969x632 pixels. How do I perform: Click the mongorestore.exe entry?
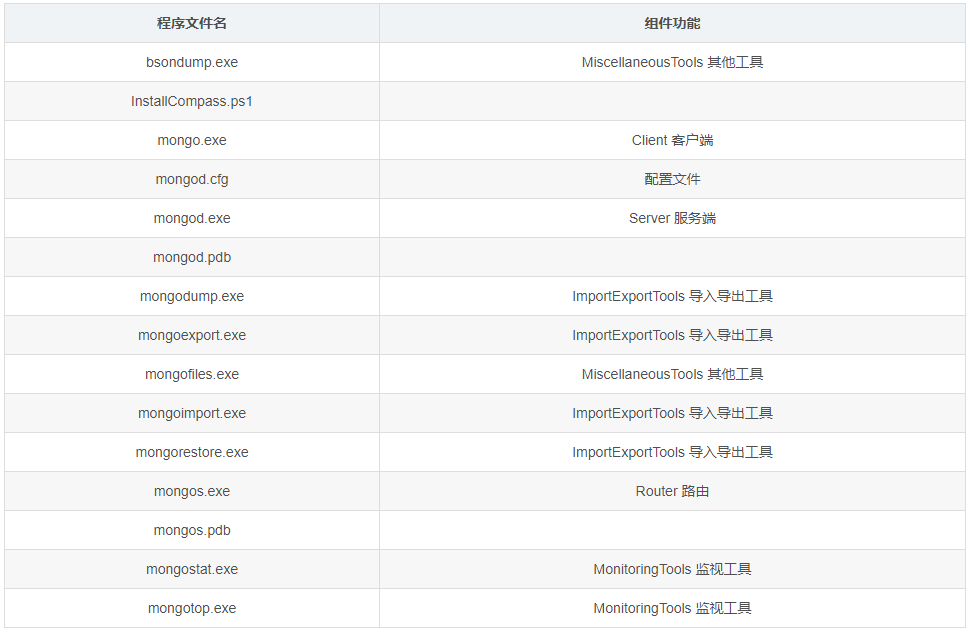[192, 452]
